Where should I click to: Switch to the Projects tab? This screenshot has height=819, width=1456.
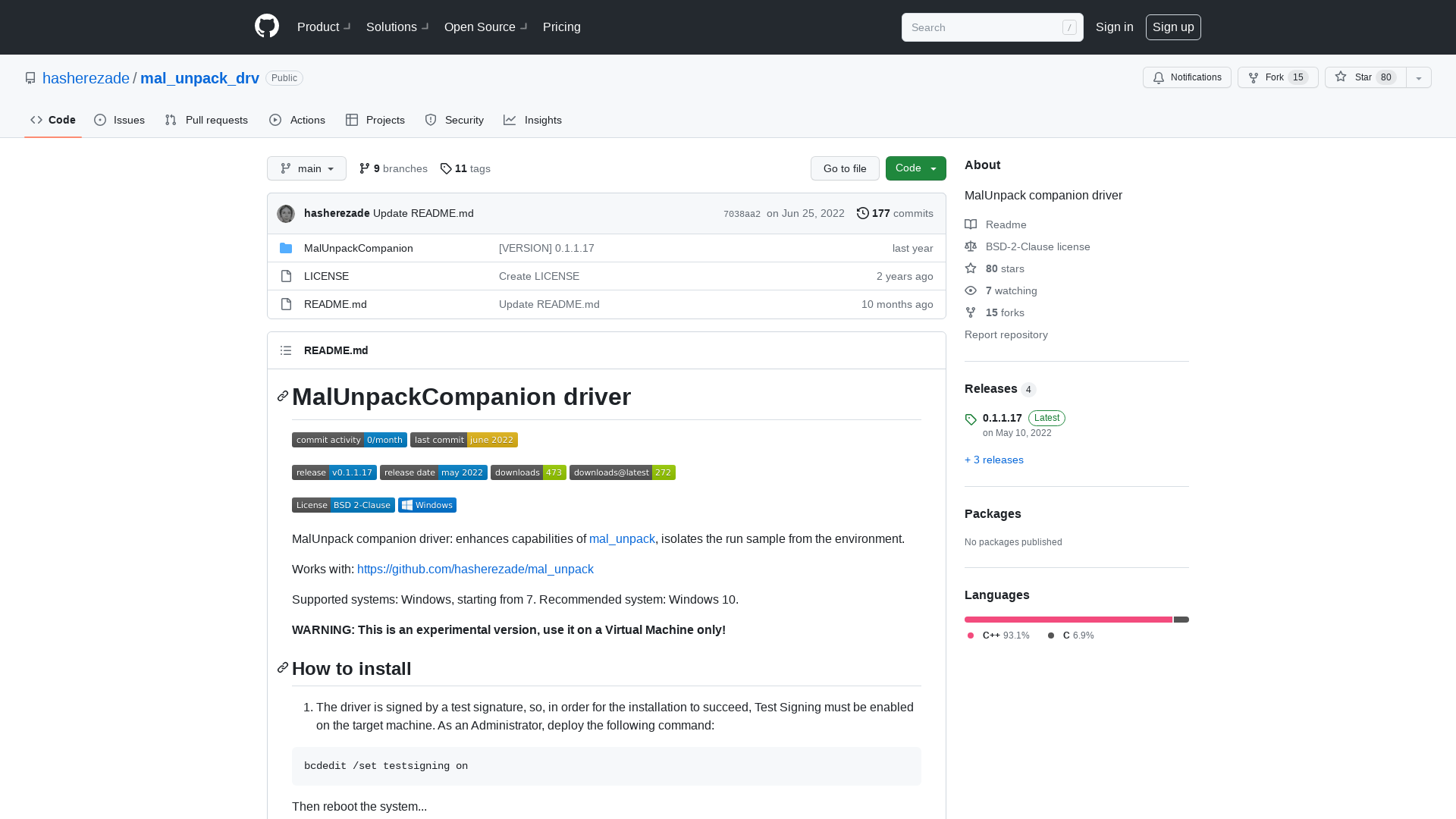pos(375,120)
